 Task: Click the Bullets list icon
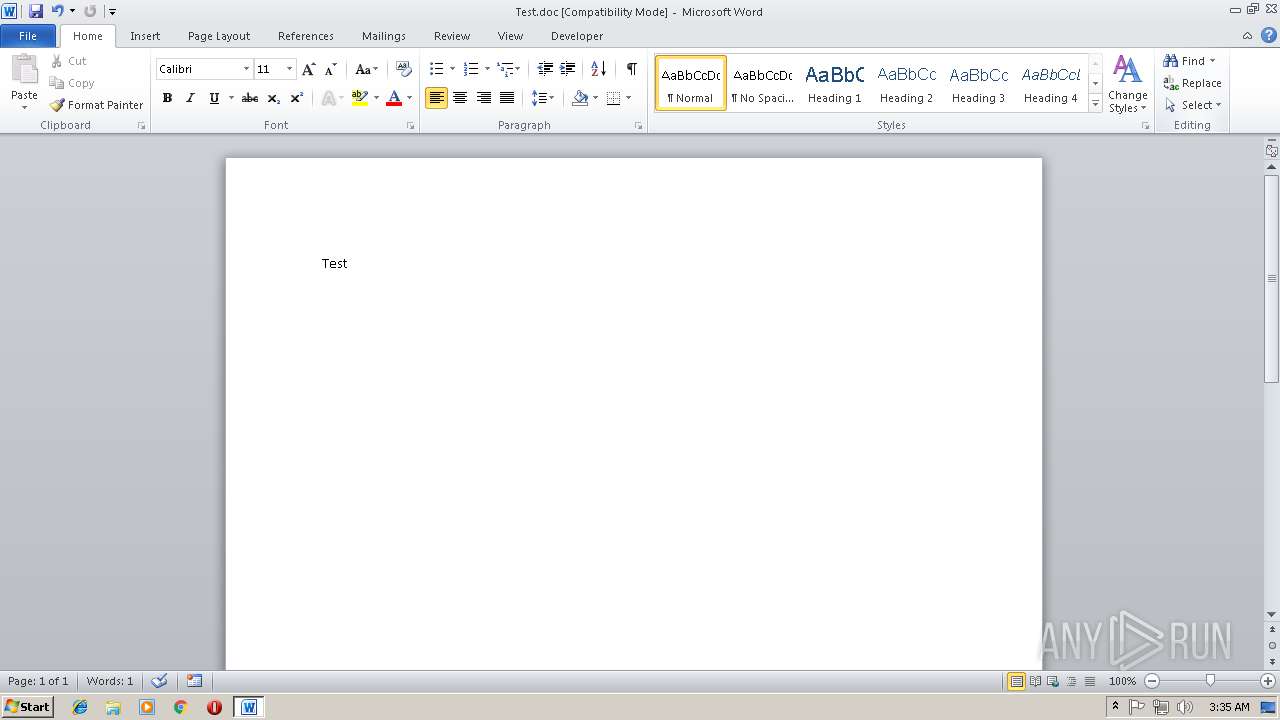click(x=436, y=69)
